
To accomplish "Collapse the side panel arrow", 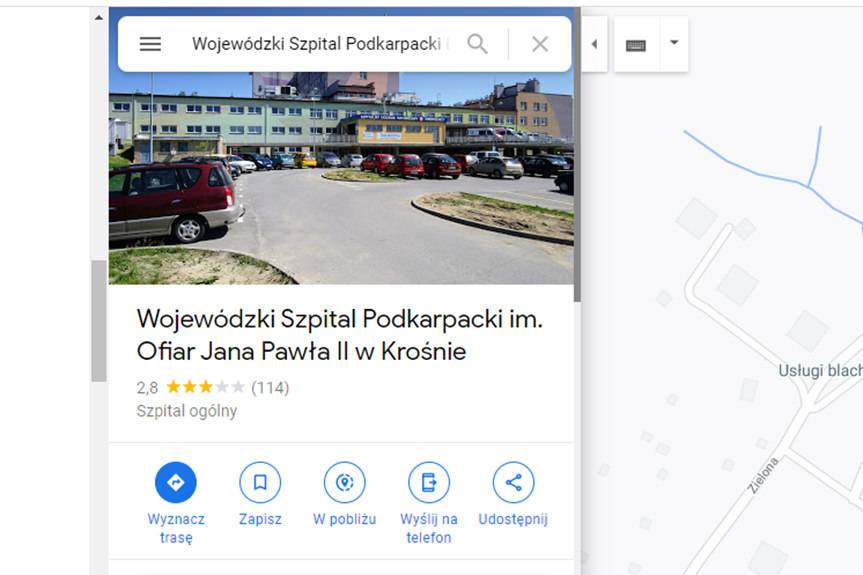I will coord(594,43).
